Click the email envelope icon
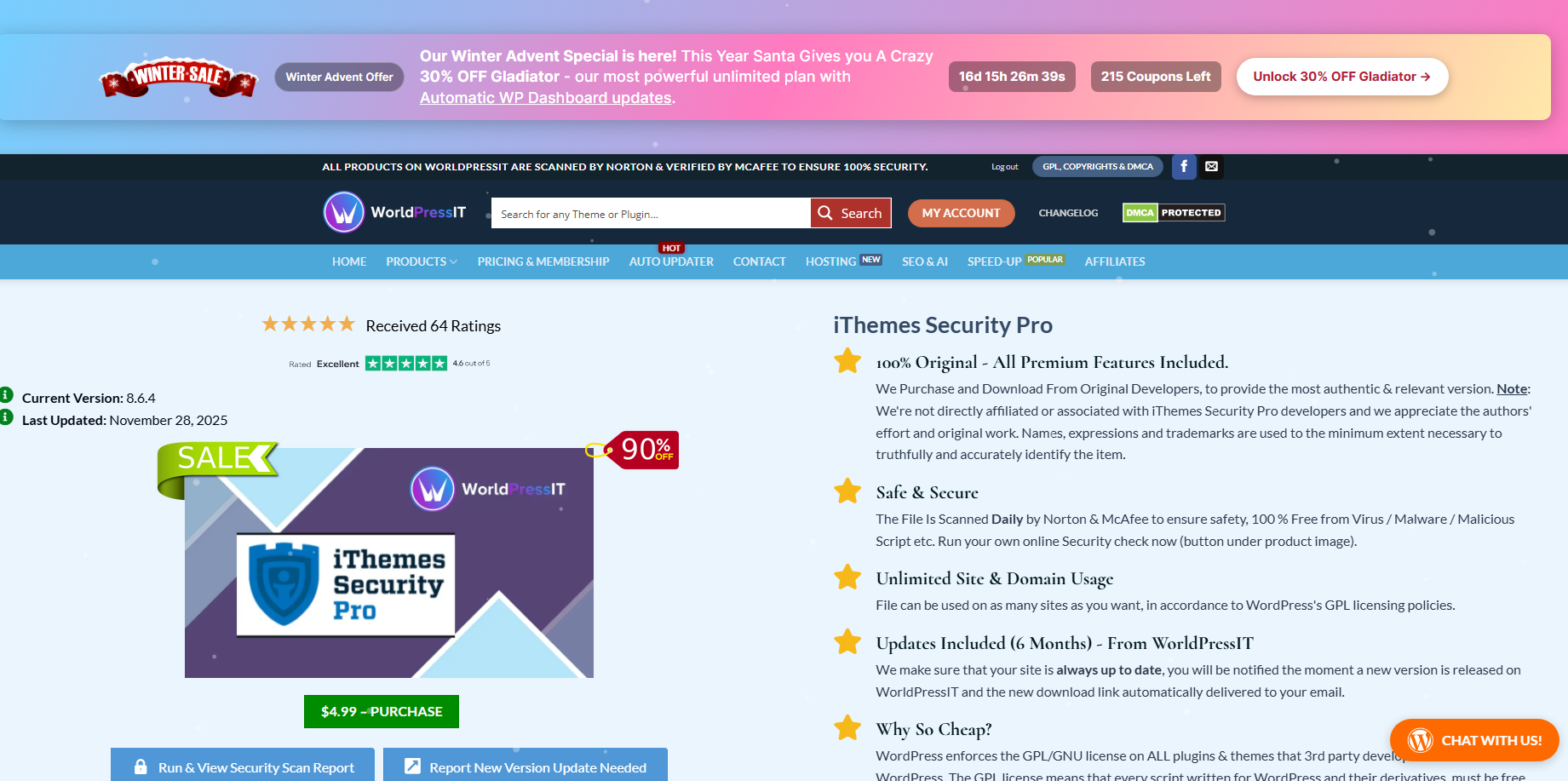 coord(1211,167)
